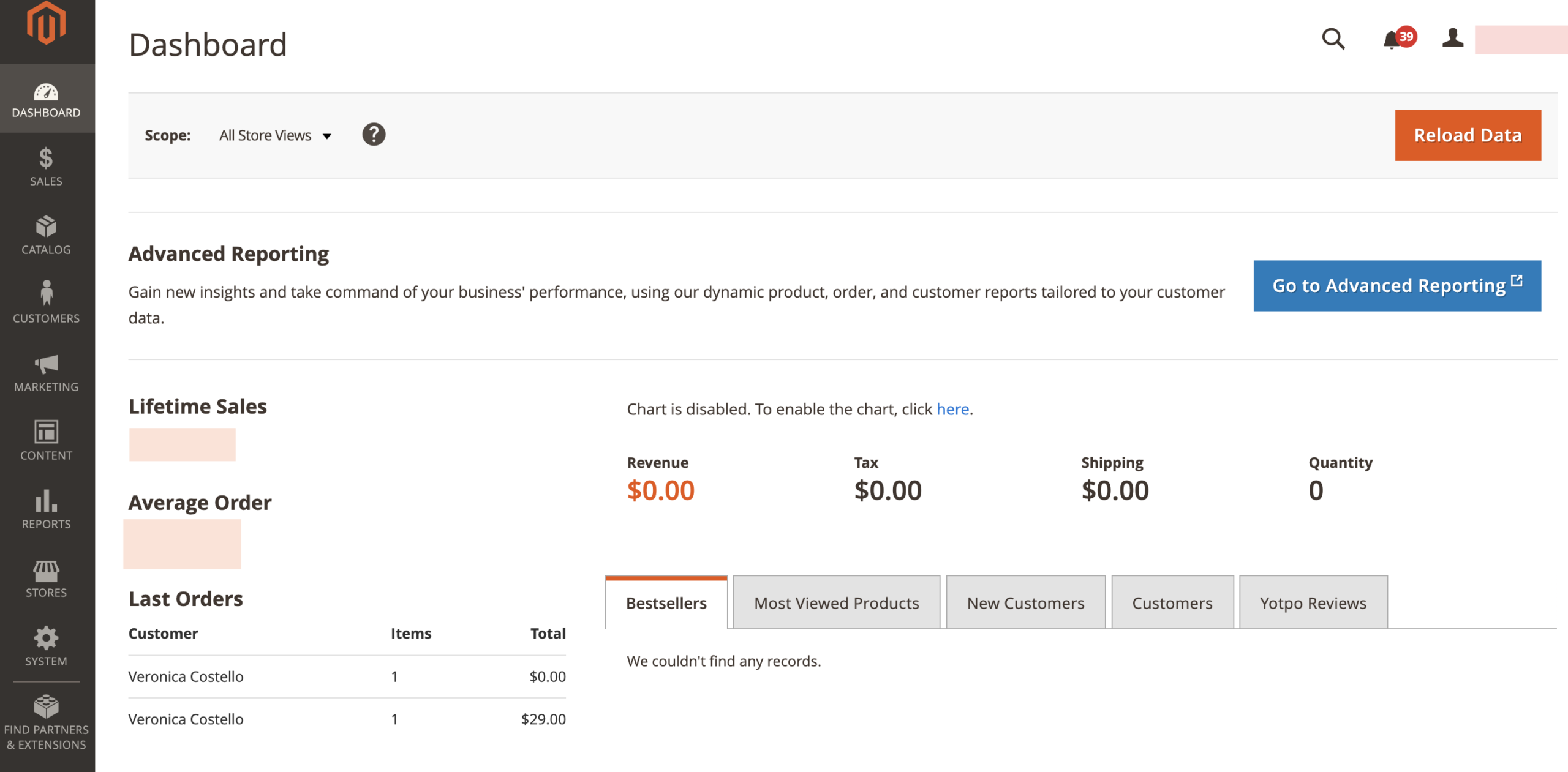
Task: Open Veronica Costello order totaling $0.00
Action: (347, 676)
